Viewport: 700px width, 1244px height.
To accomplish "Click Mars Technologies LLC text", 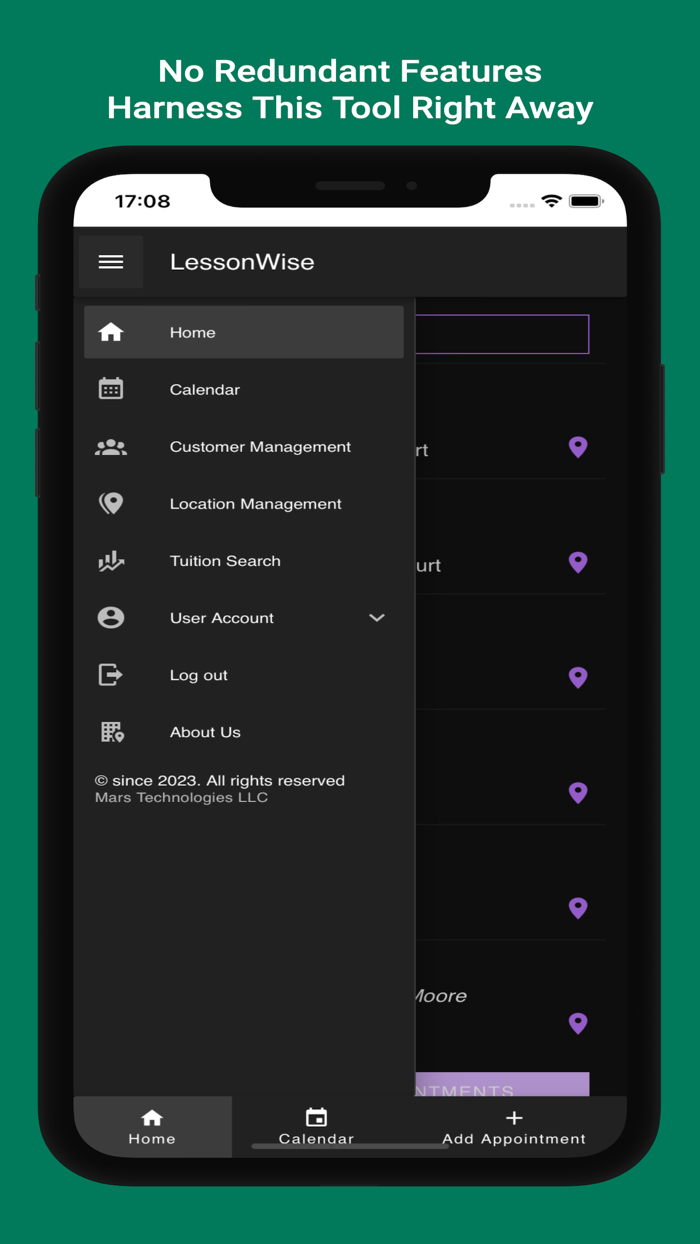I will (x=181, y=798).
